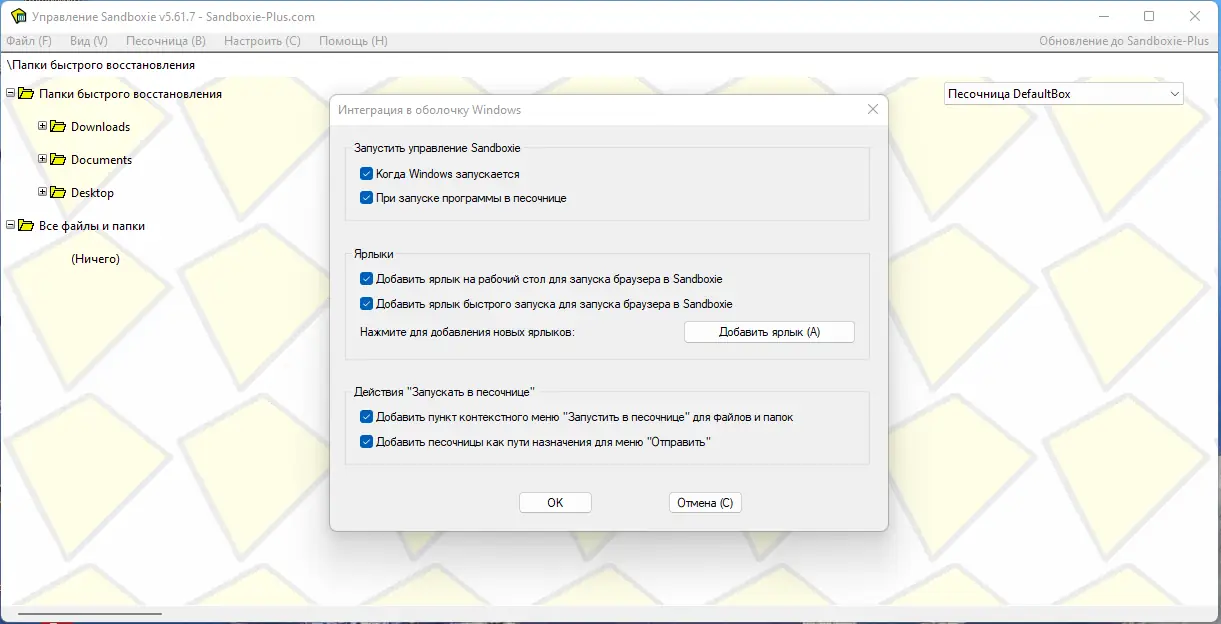1221x624 pixels.
Task: Expand the Documents tree node
Action: point(43,159)
